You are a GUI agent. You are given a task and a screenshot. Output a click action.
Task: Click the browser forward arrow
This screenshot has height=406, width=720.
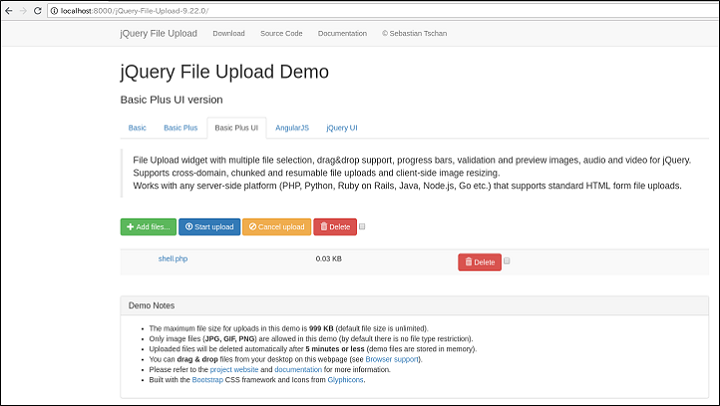(x=23, y=11)
